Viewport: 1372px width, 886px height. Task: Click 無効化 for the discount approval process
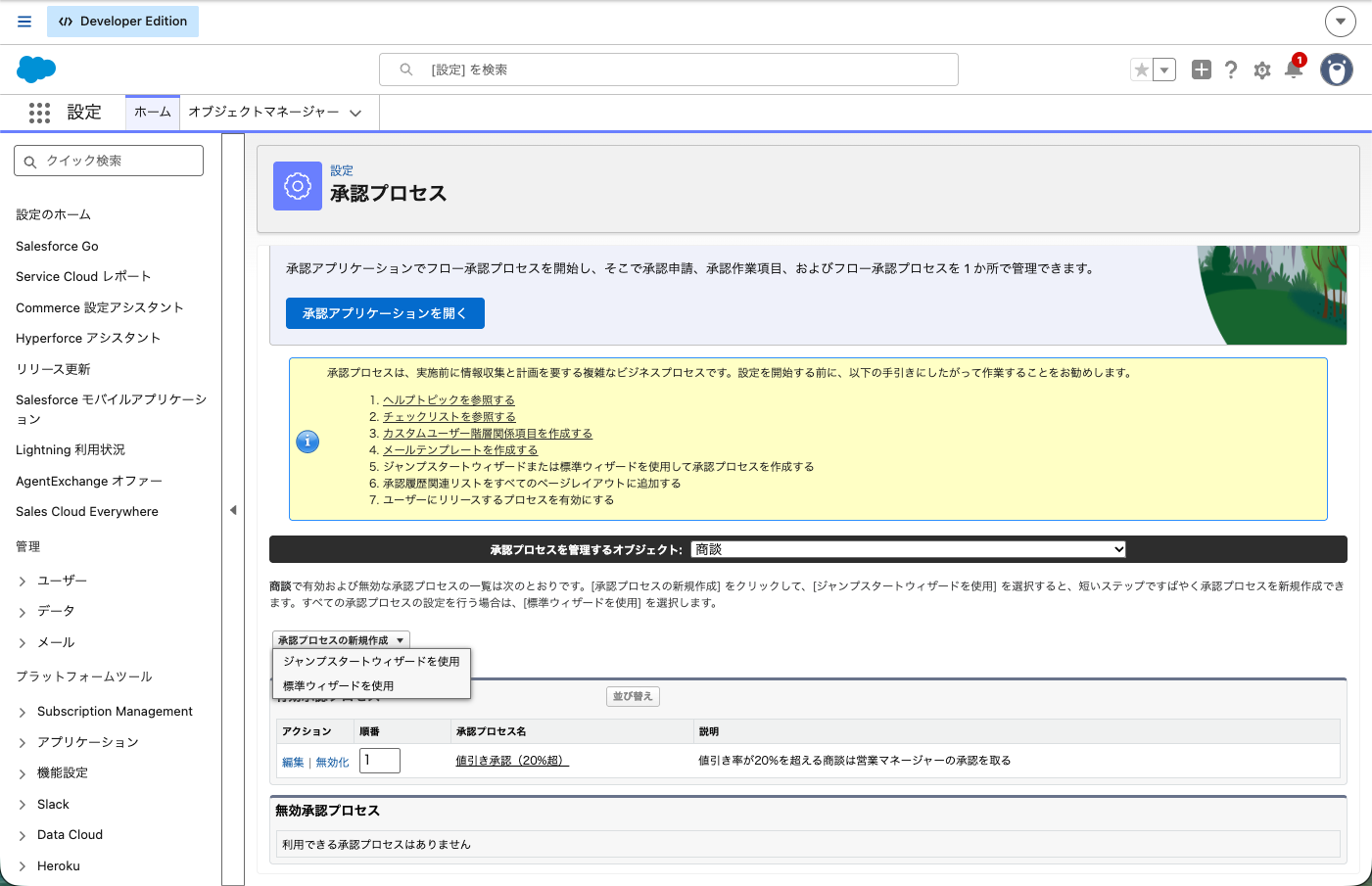coord(332,763)
